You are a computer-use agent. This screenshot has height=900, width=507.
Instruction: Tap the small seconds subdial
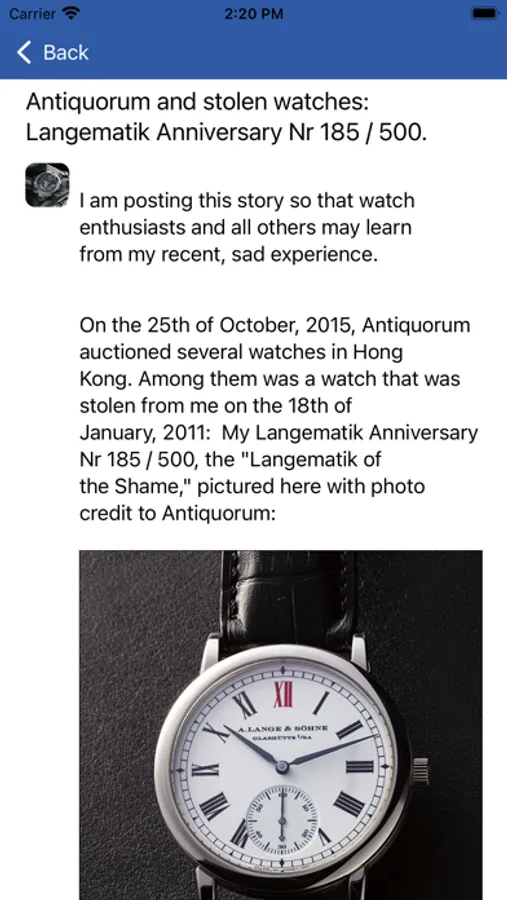pyautogui.click(x=281, y=816)
